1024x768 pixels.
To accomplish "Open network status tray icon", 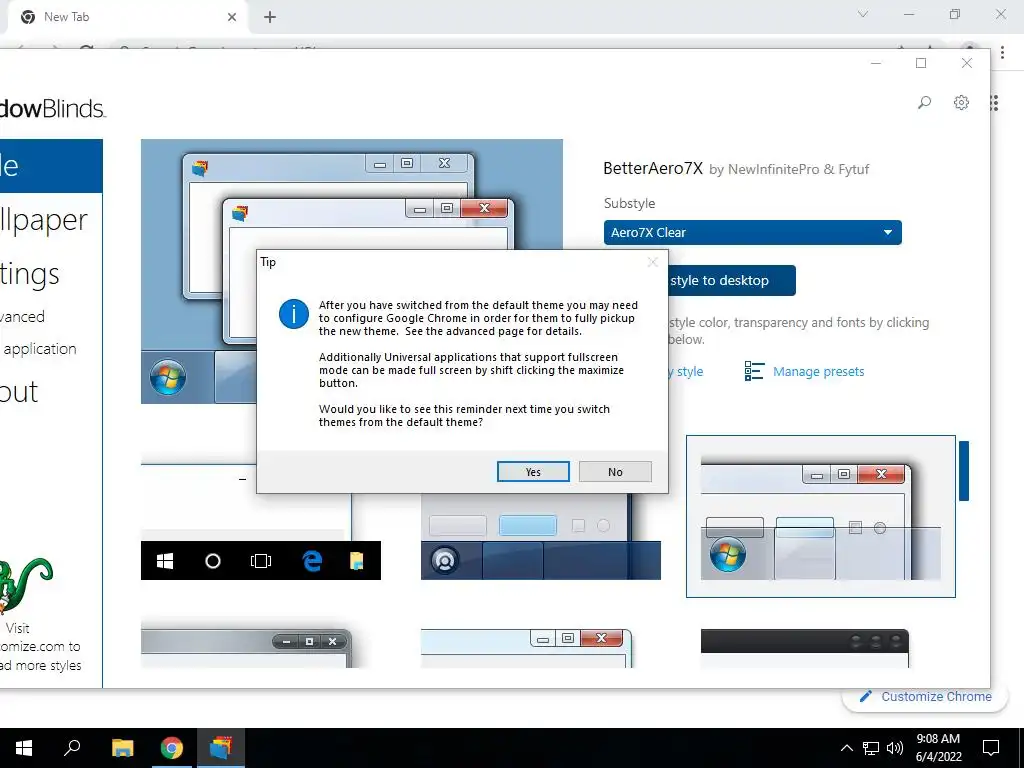I will click(x=871, y=748).
